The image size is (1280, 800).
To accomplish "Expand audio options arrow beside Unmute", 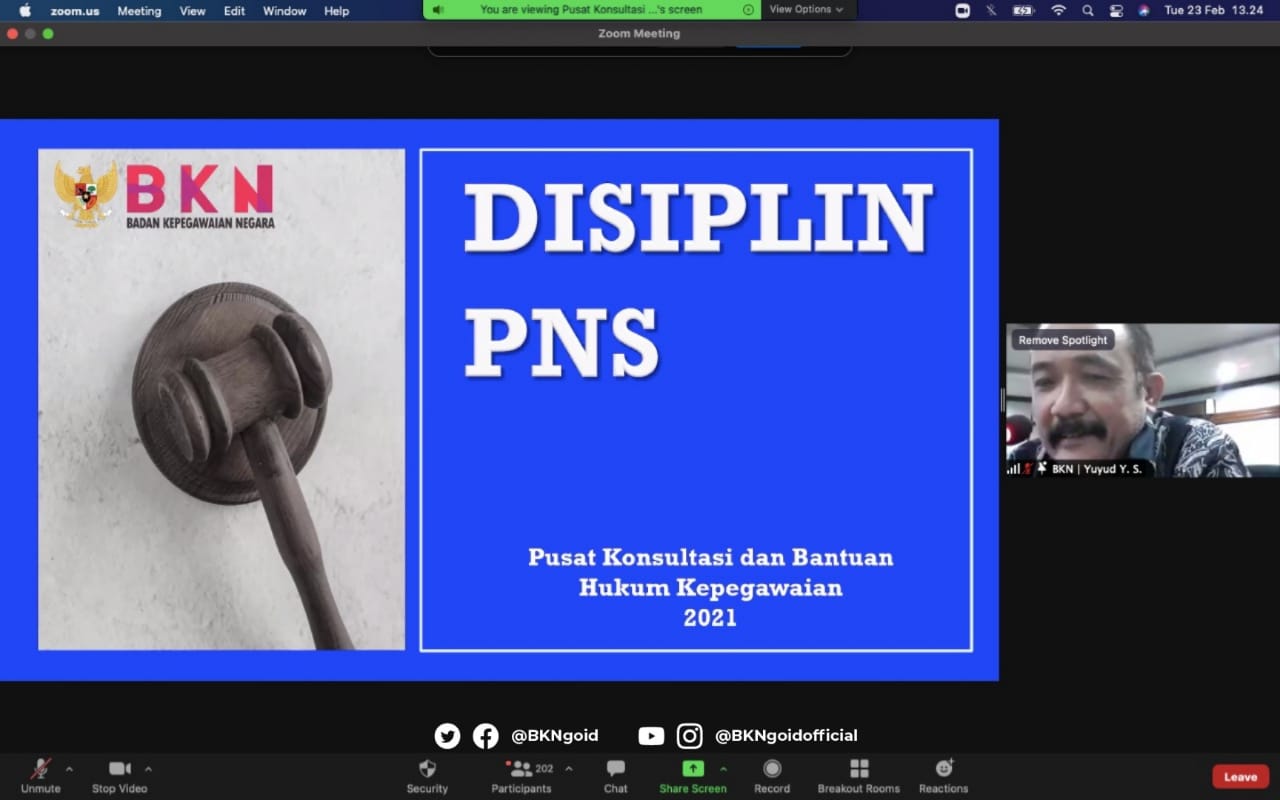I will tap(69, 769).
